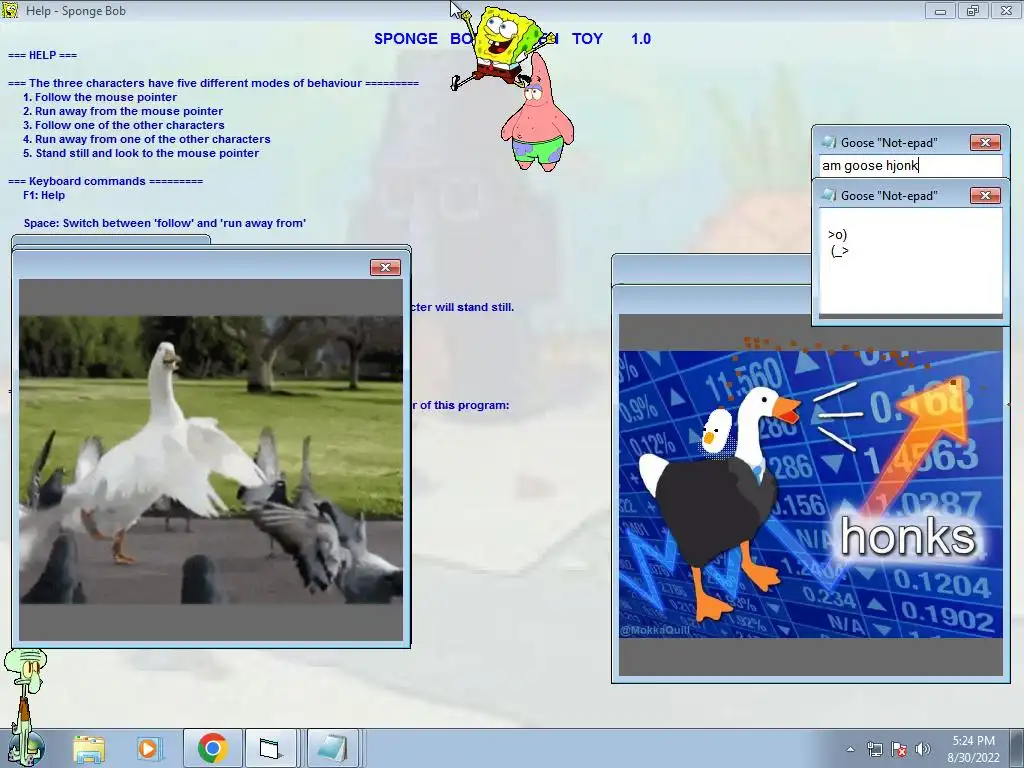The width and height of the screenshot is (1024, 768).
Task: Close the goose and pigeons image window
Action: coord(385,267)
